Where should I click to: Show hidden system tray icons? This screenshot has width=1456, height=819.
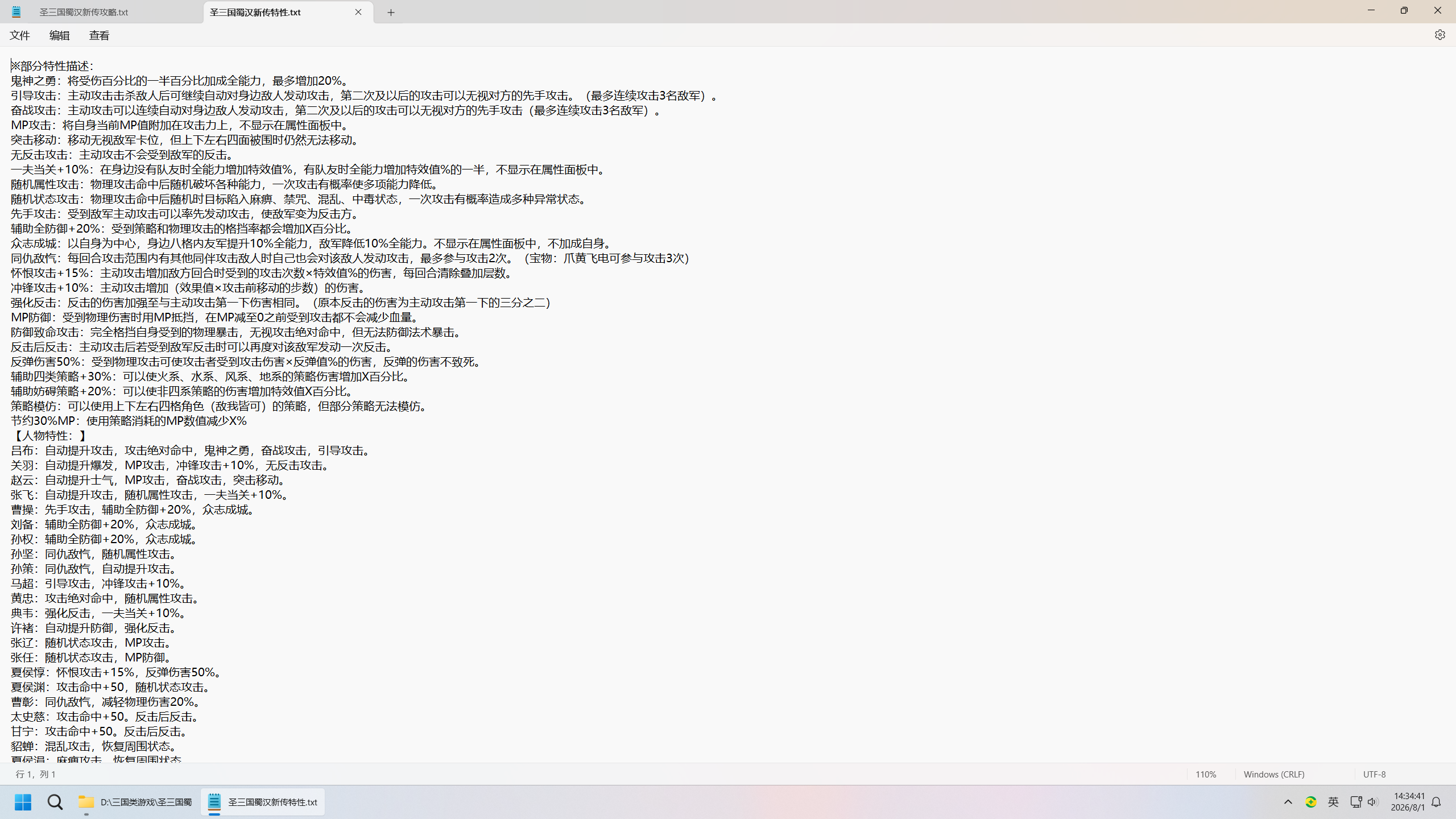(x=1288, y=802)
